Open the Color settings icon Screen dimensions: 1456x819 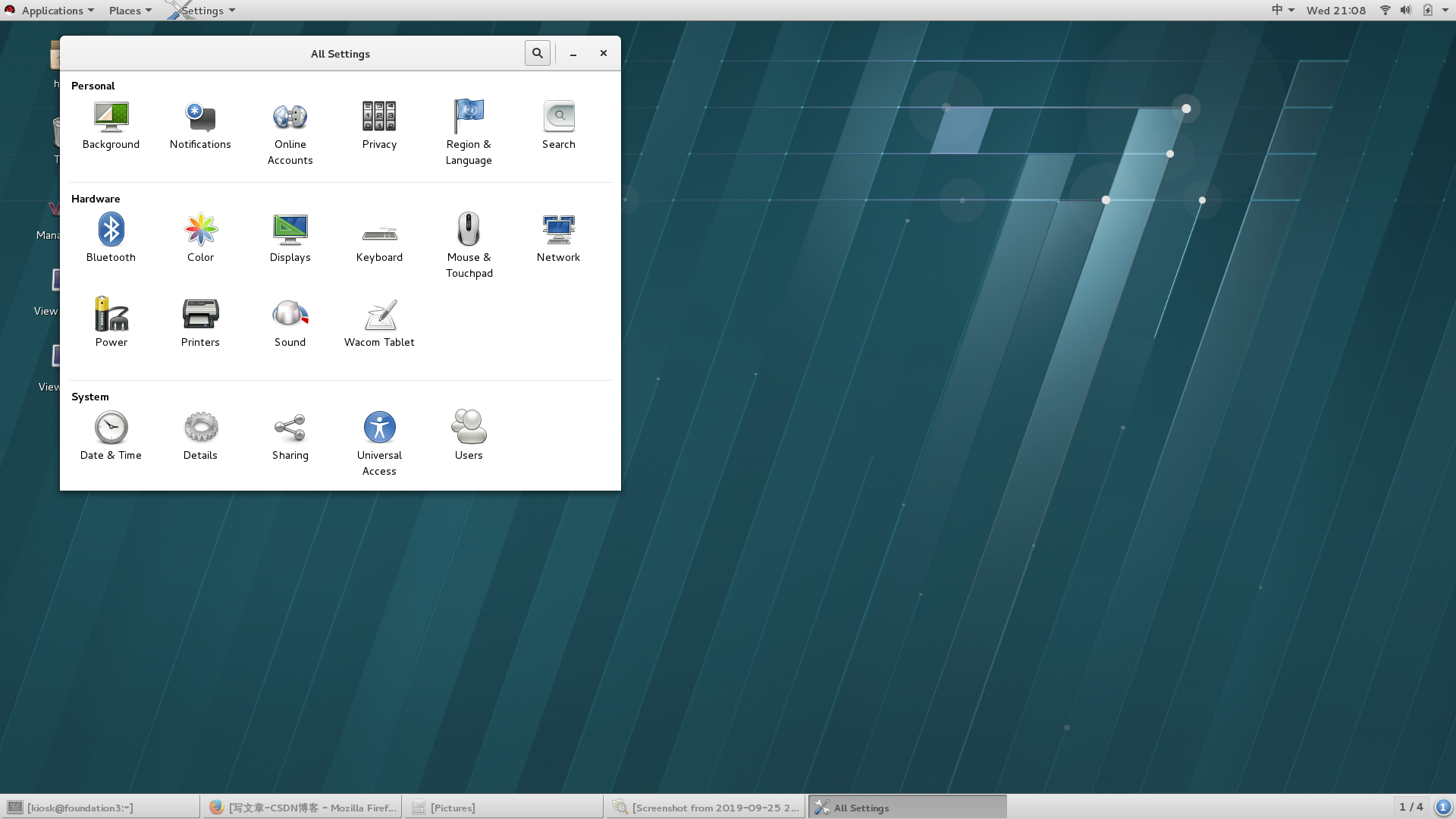[x=200, y=231]
